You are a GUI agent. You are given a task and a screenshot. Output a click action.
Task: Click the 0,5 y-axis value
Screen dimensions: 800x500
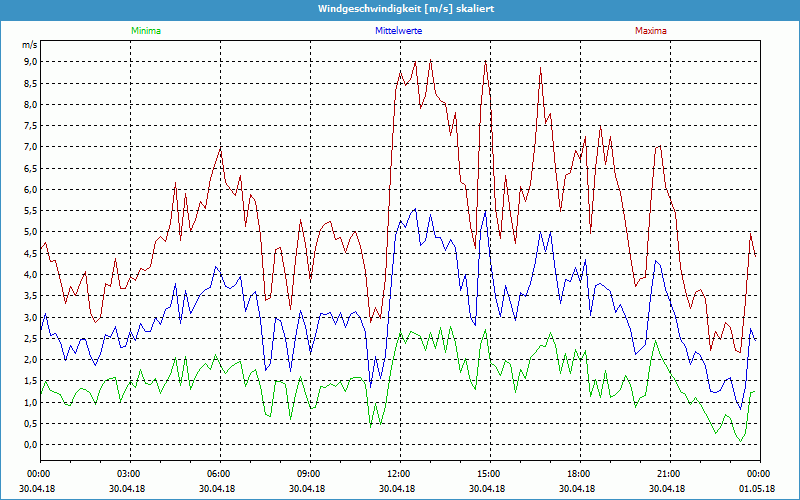tap(31, 423)
